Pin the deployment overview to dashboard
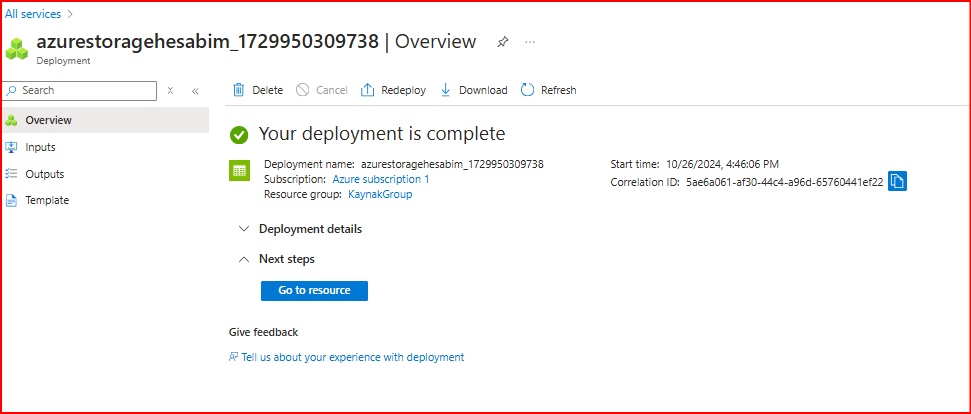The image size is (971, 414). (502, 42)
